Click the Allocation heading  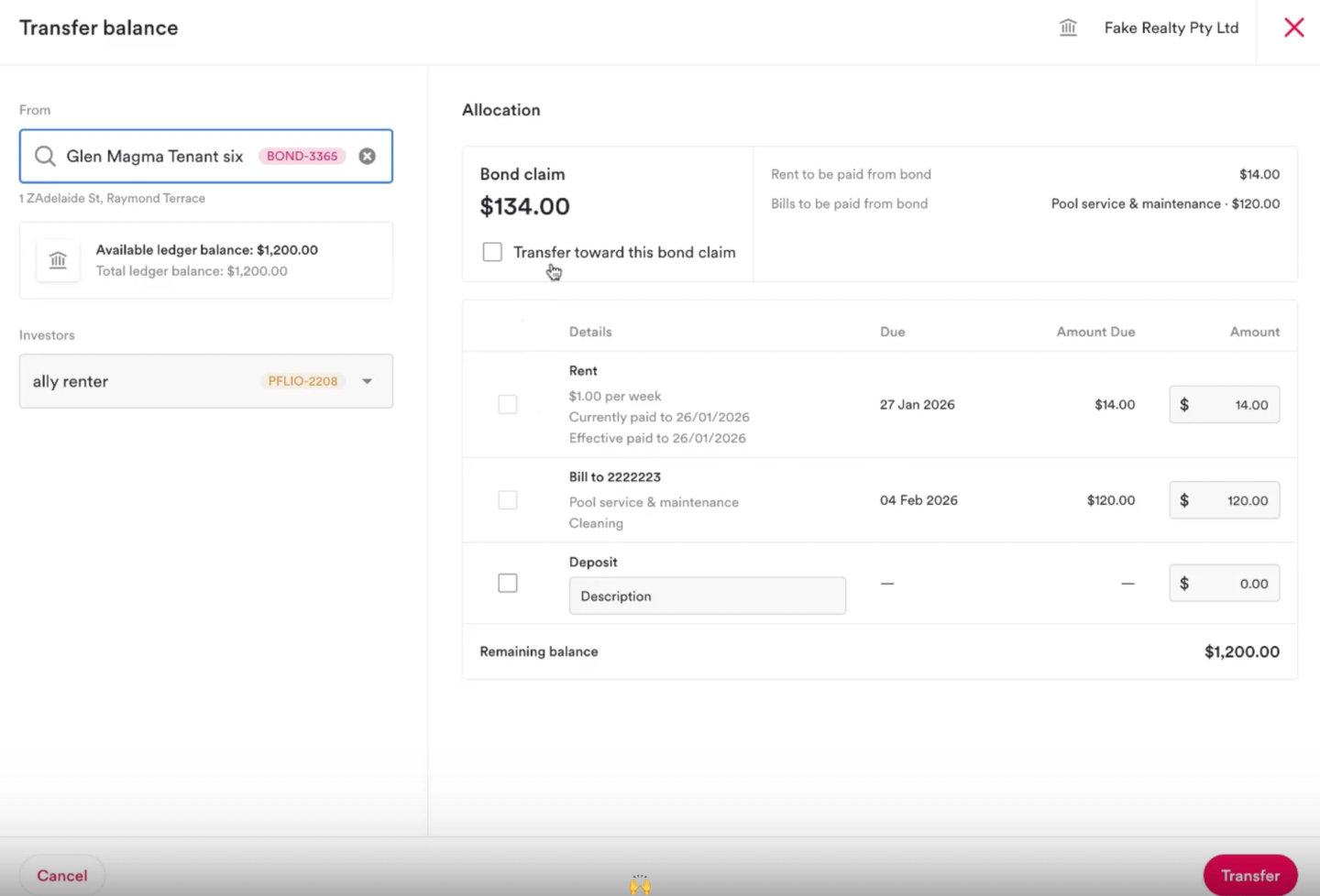500,110
